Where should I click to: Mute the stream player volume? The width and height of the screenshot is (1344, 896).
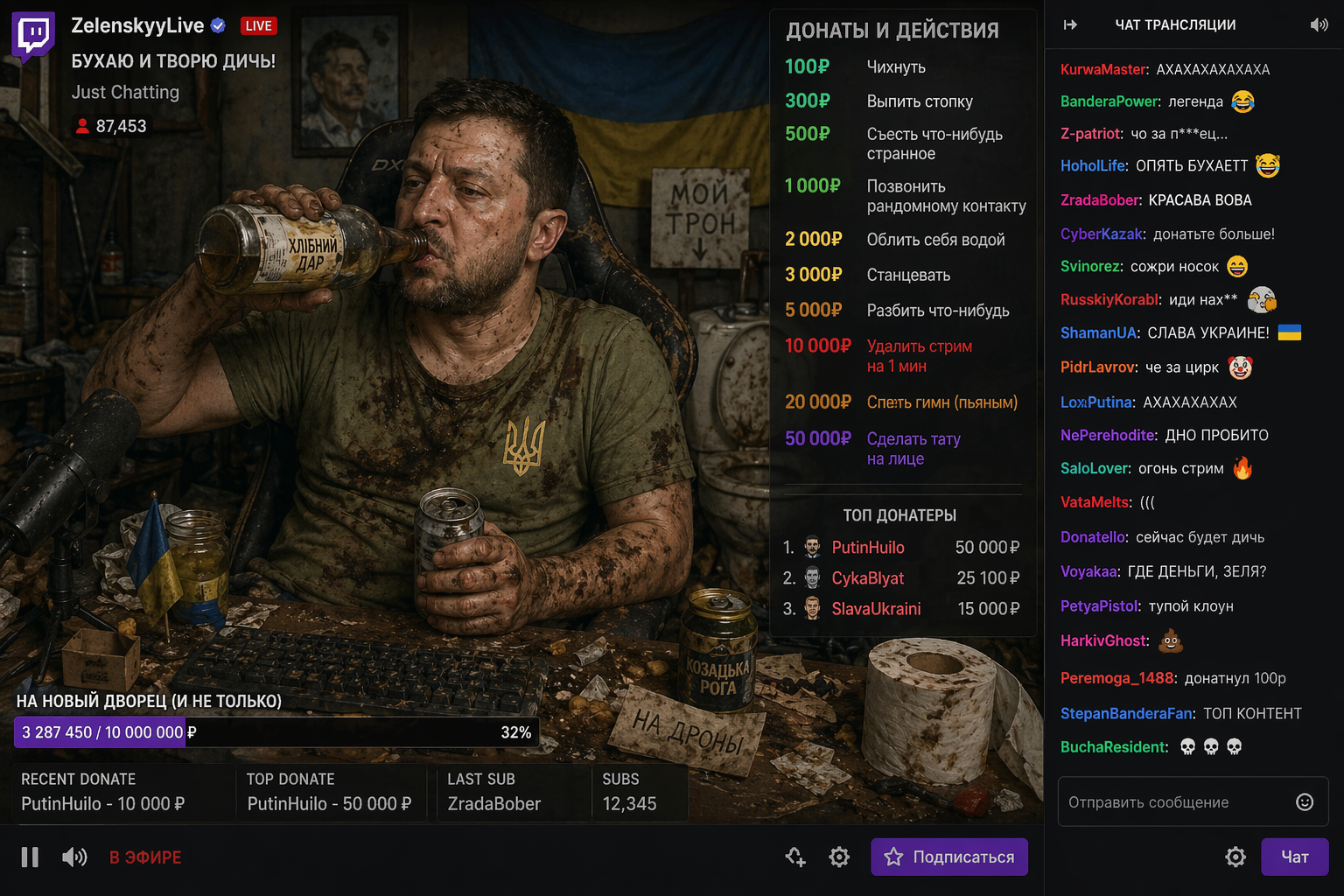pyautogui.click(x=74, y=857)
